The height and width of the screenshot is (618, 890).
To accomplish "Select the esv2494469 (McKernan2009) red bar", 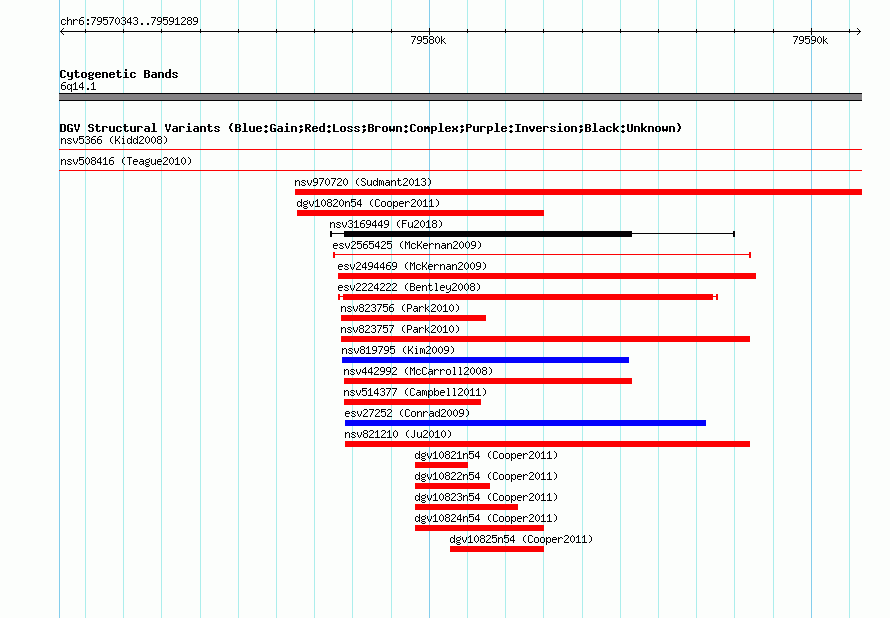I will coord(547,276).
